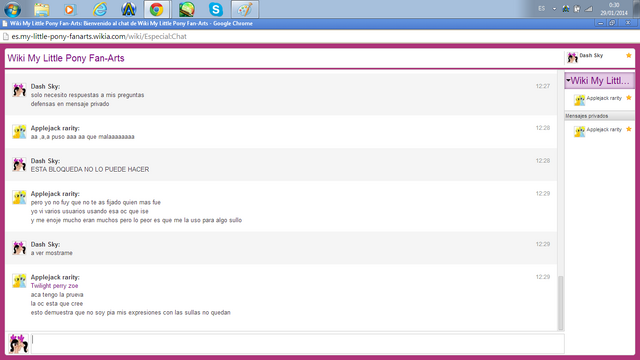640x360 pixels.
Task: Focus the chat message input box
Action: pyautogui.click(x=298, y=344)
